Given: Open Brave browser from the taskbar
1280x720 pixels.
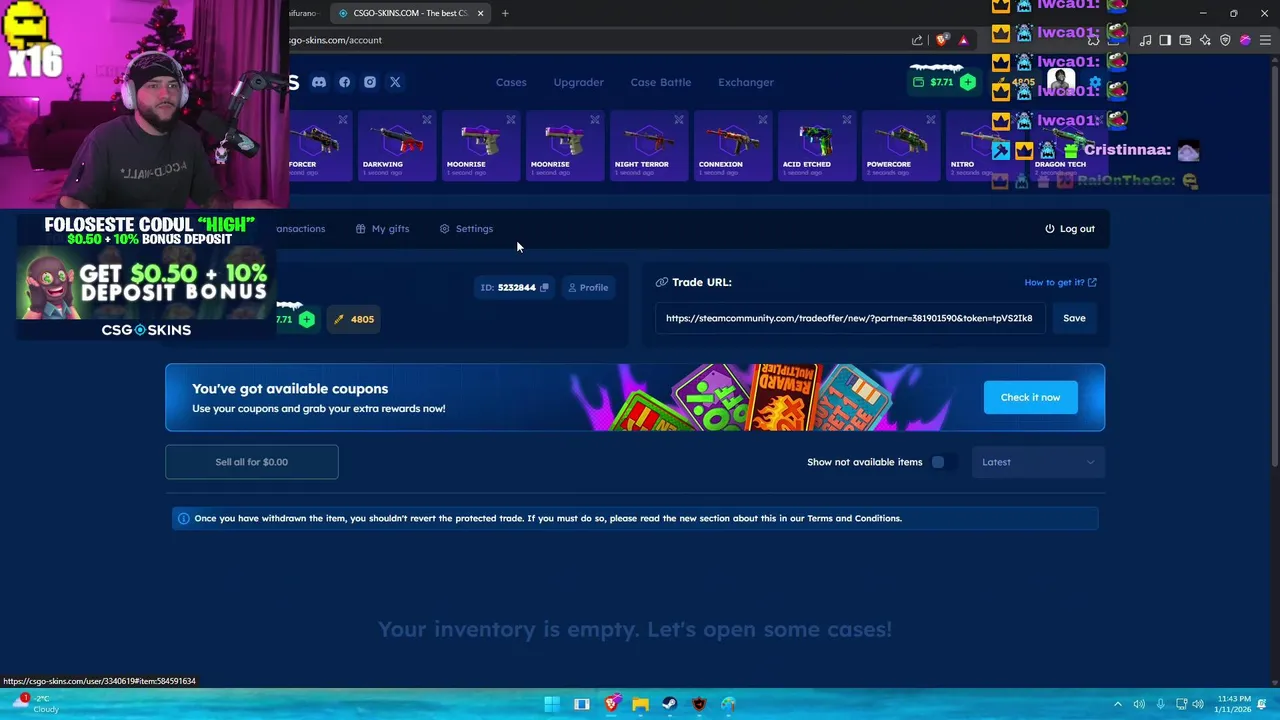Looking at the screenshot, I should [x=611, y=704].
